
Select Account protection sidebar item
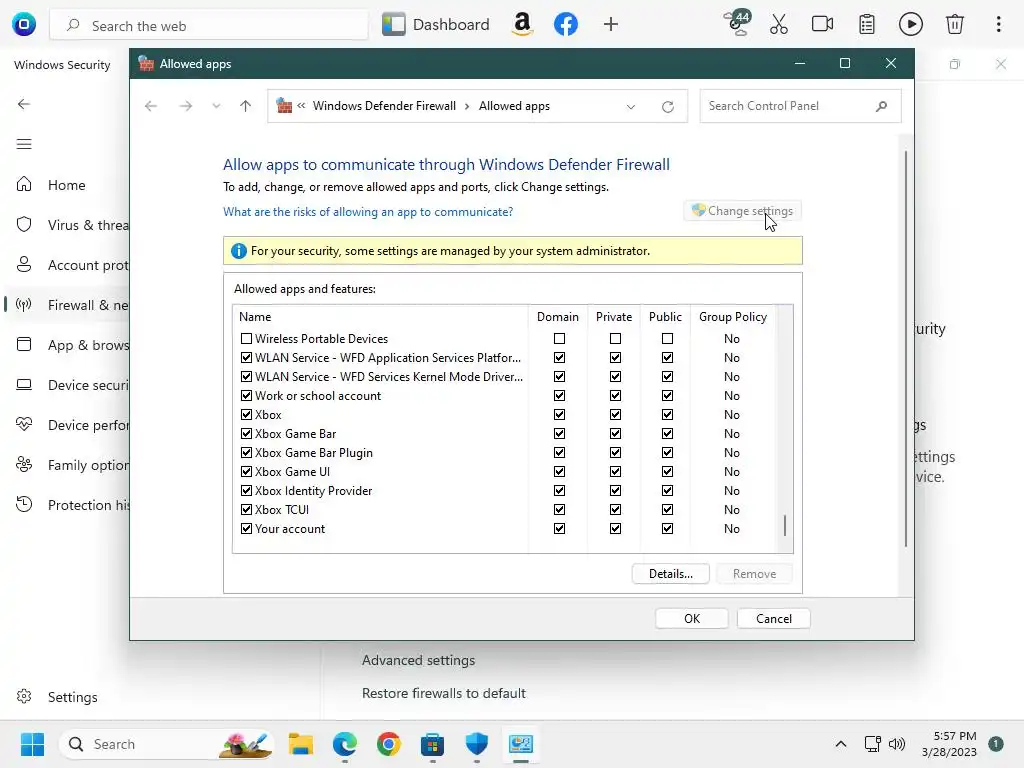[x=67, y=265]
